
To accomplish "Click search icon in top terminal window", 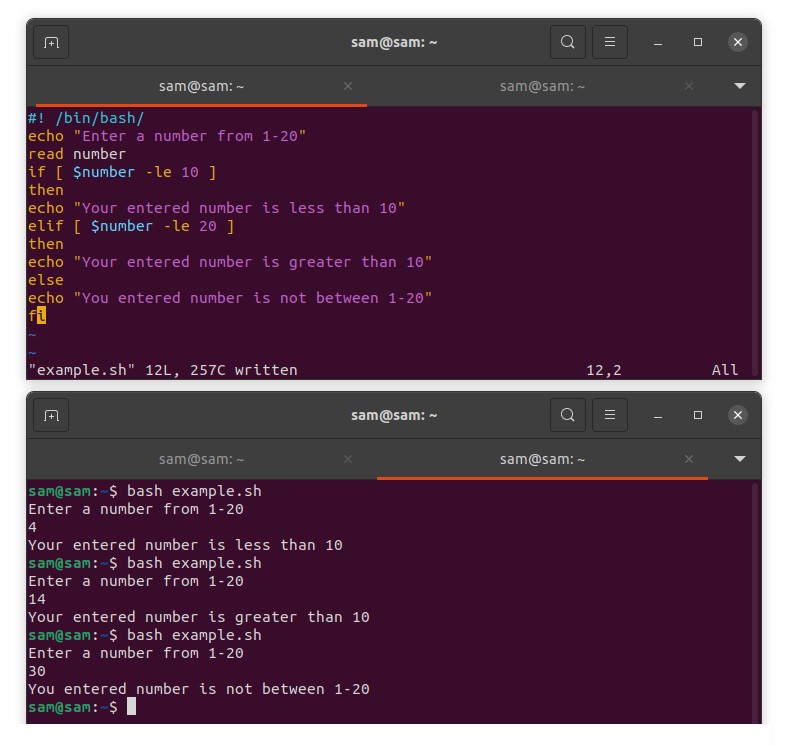I will pyautogui.click(x=567, y=42).
